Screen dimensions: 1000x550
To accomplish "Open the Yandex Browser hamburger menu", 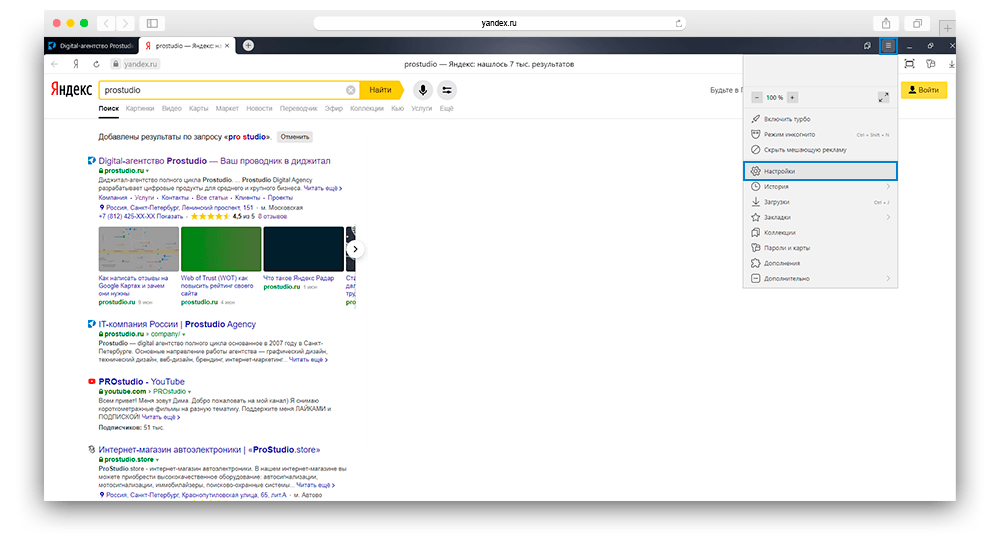I will click(888, 45).
